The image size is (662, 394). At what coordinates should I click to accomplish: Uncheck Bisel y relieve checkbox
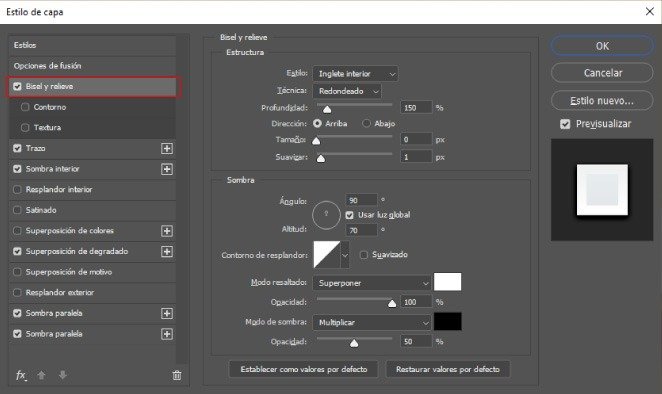pyautogui.click(x=17, y=87)
